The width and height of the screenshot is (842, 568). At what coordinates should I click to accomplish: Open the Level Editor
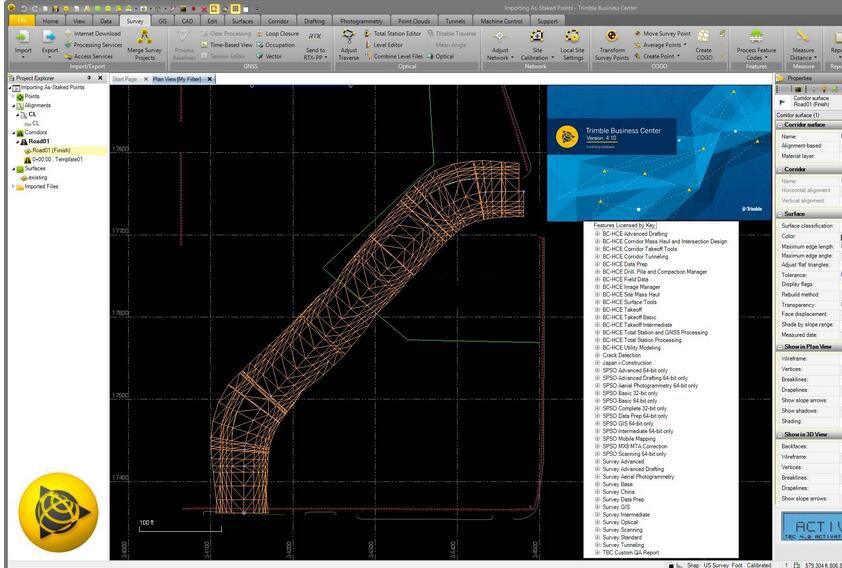383,45
